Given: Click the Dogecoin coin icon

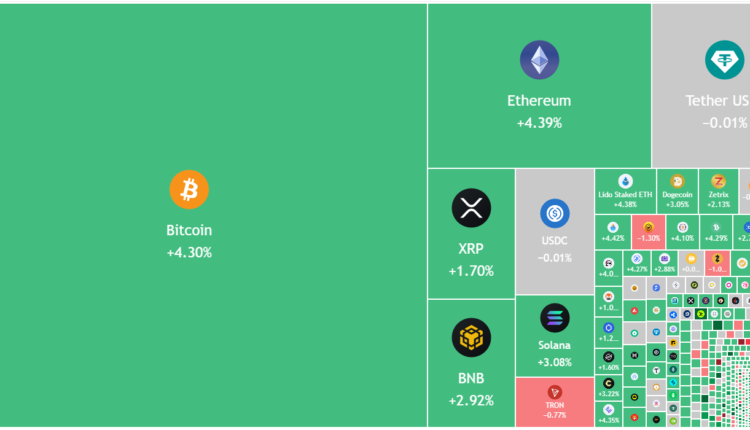Looking at the screenshot, I should point(677,181).
